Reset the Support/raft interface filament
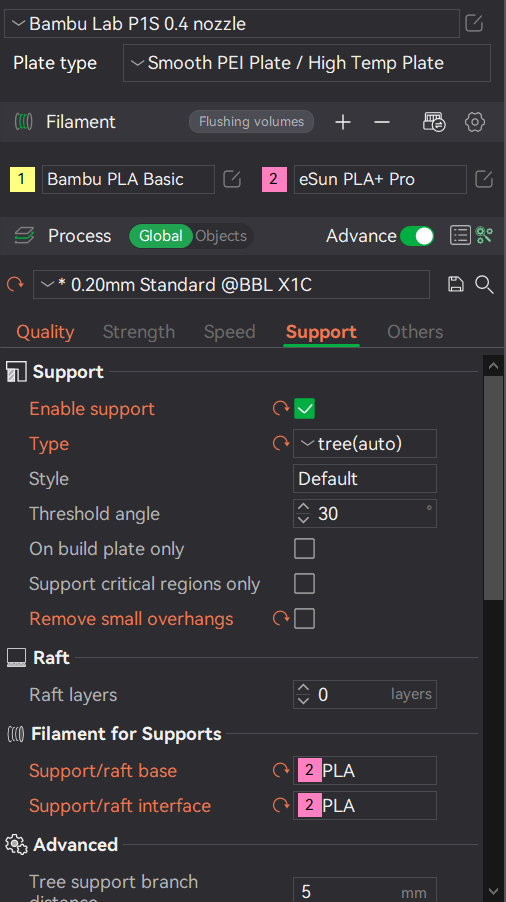This screenshot has width=506, height=902. point(281,805)
